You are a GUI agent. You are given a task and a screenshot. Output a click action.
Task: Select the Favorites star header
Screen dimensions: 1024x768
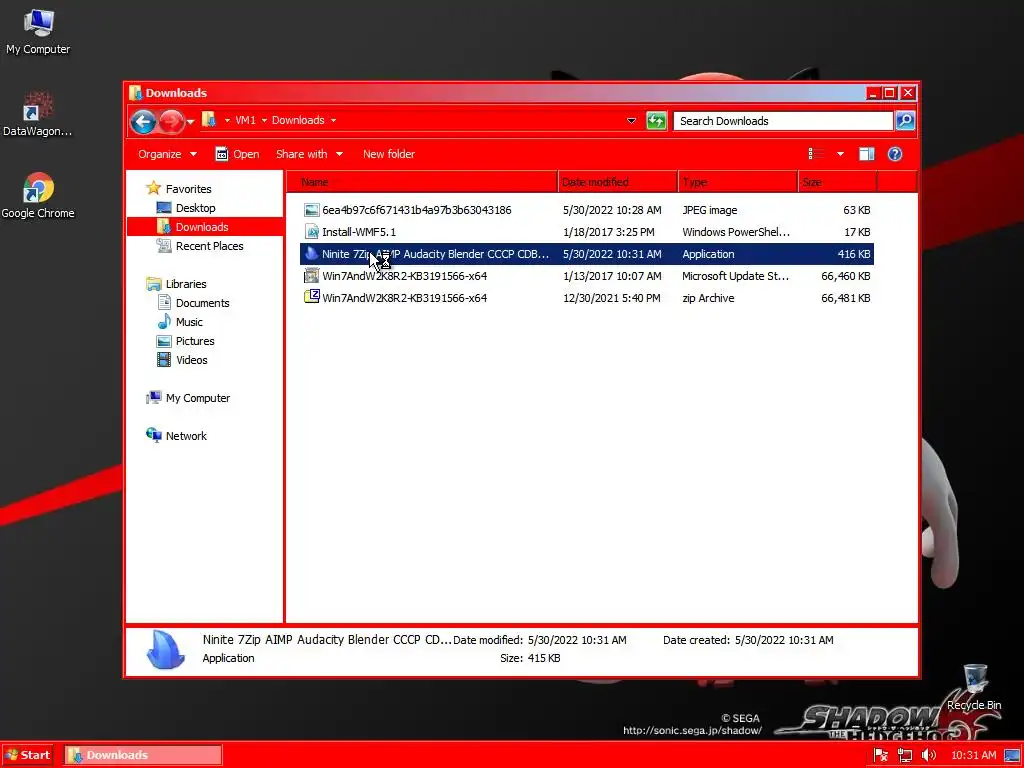coord(179,189)
